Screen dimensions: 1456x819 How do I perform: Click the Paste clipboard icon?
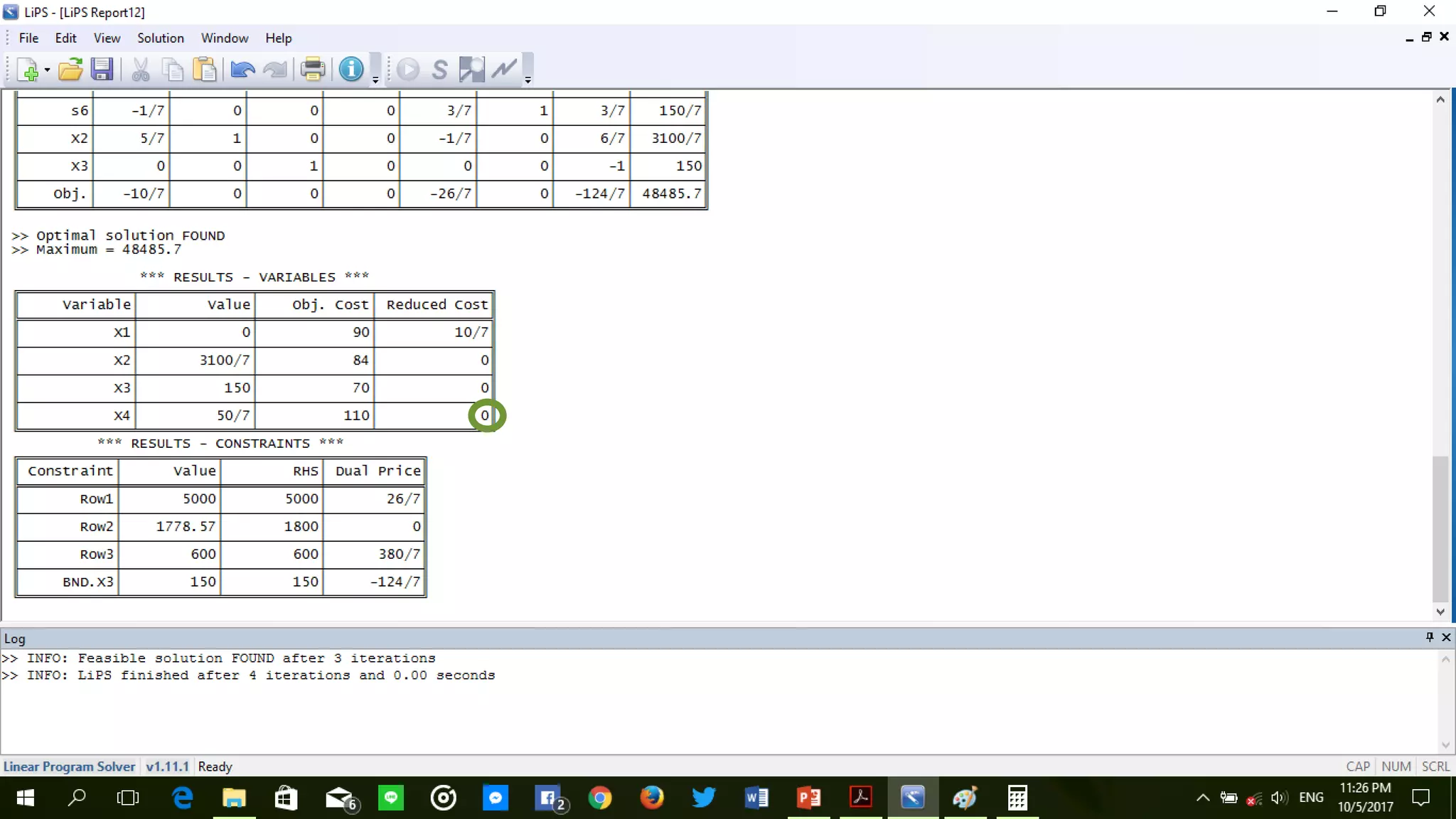click(205, 70)
